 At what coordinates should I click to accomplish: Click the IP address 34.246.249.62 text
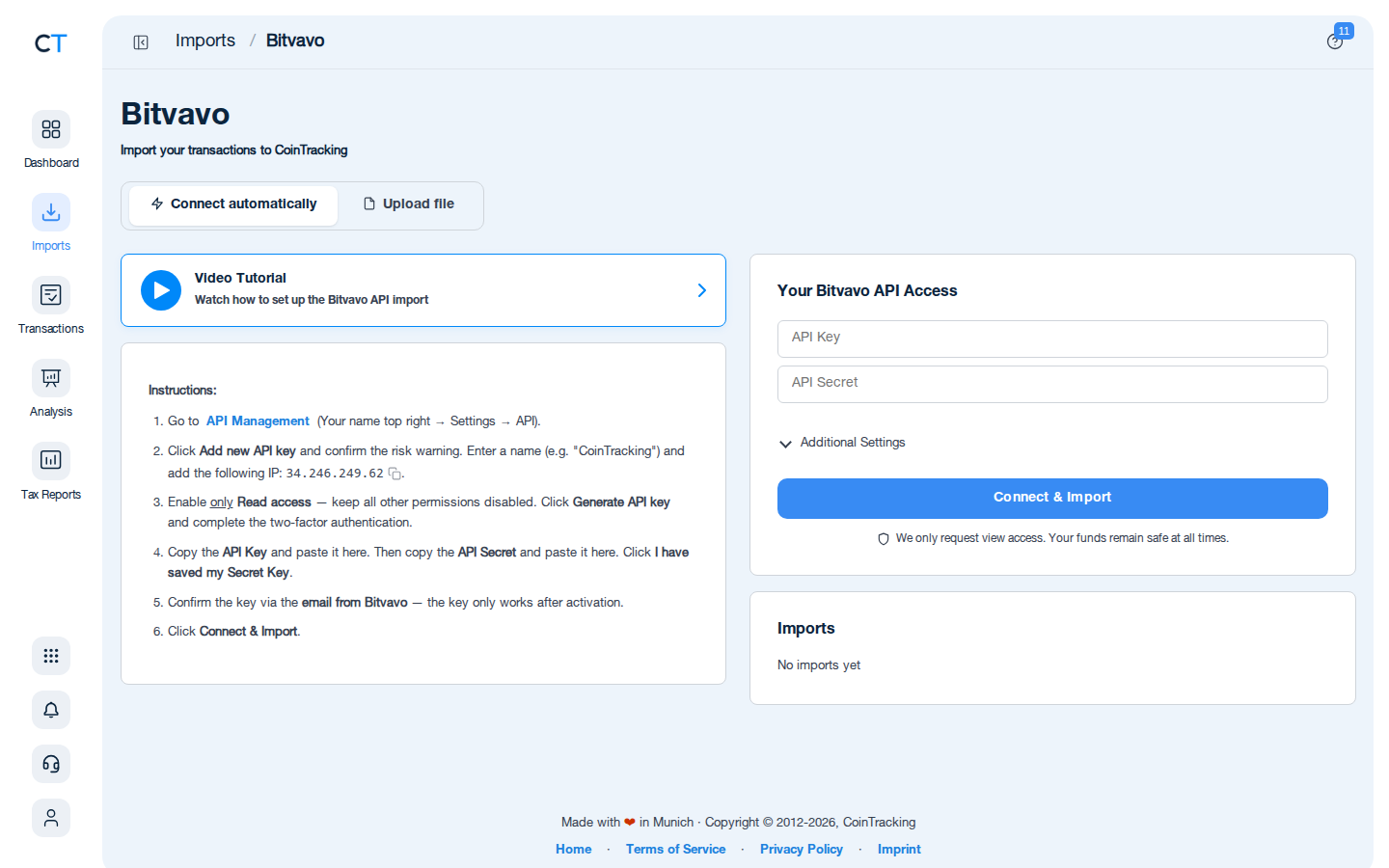[335, 474]
